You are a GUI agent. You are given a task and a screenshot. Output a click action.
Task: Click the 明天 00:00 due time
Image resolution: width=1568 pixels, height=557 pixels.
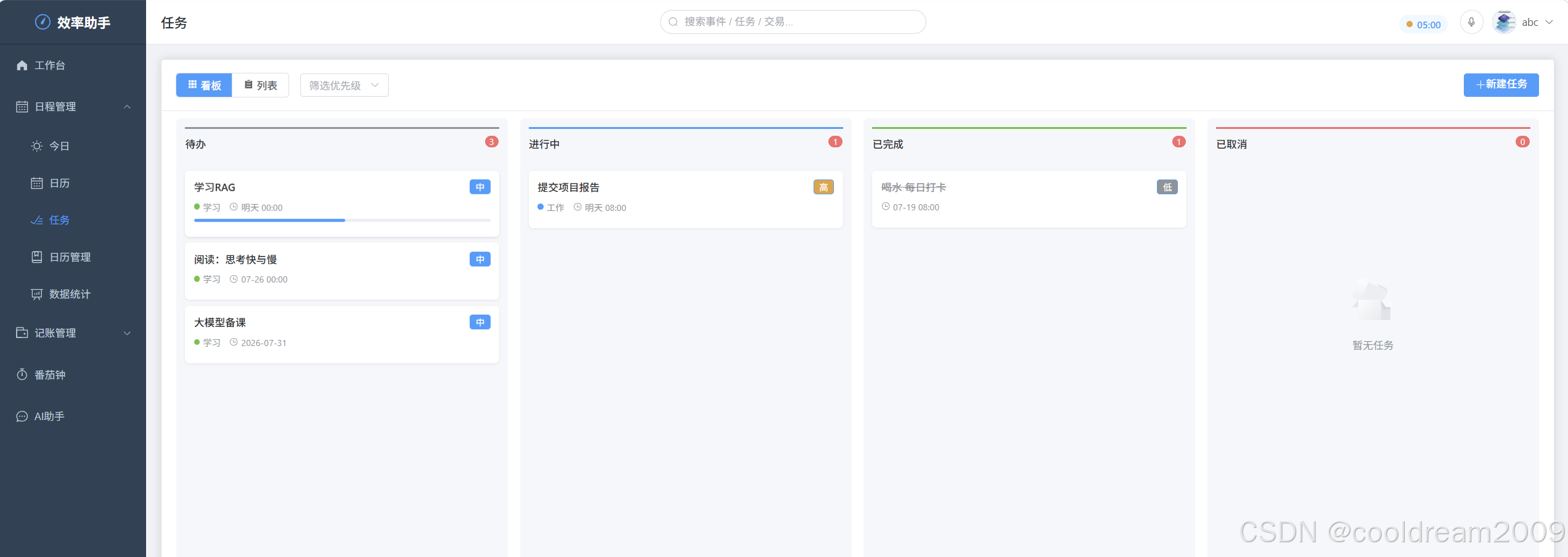(x=262, y=208)
